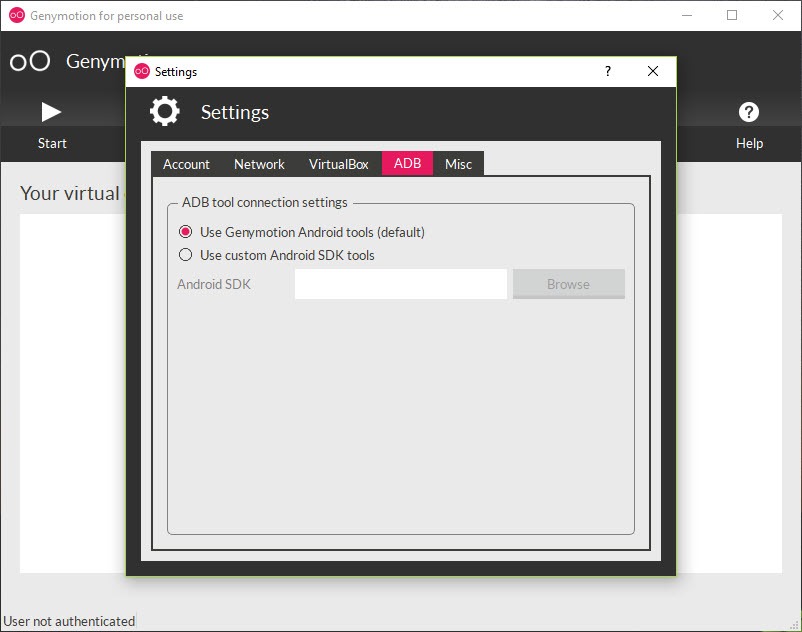Viewport: 802px width, 632px height.
Task: Switch to the Network tab
Action: tap(259, 164)
